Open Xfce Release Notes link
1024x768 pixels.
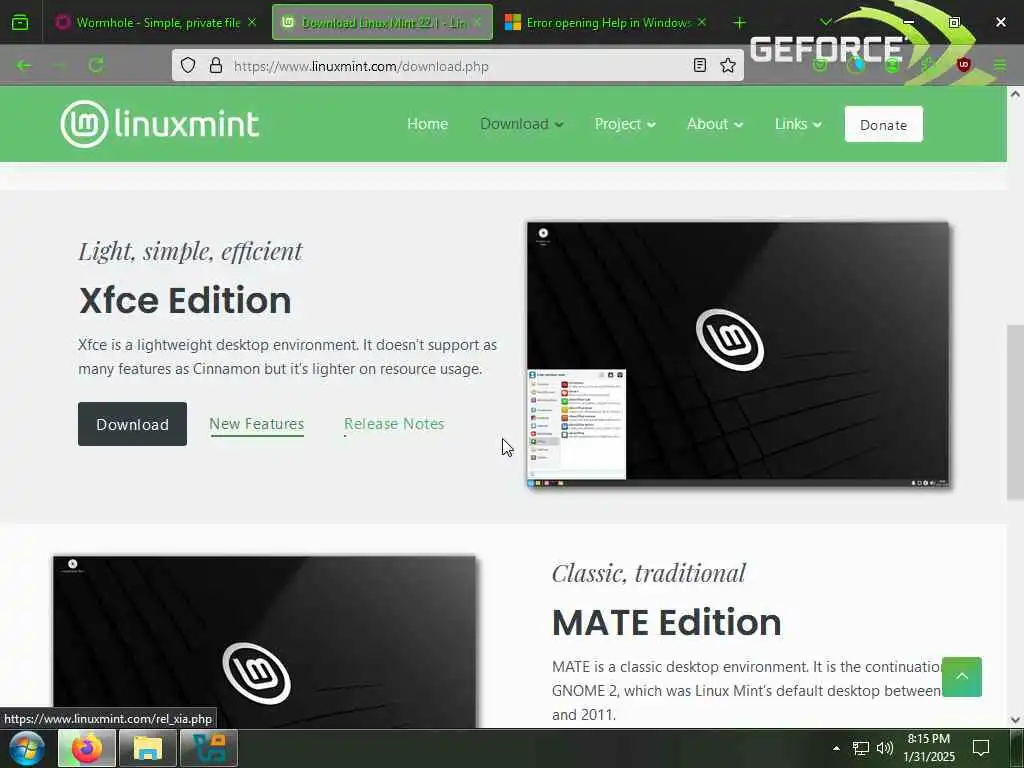click(394, 424)
